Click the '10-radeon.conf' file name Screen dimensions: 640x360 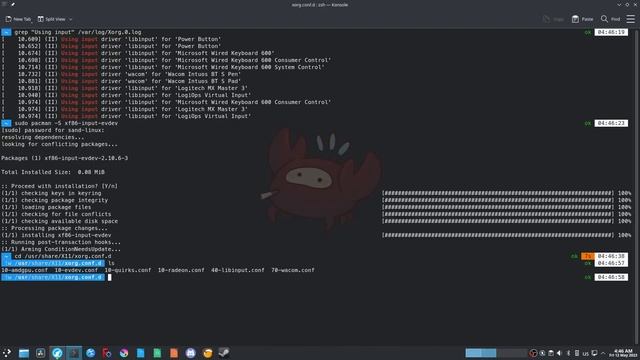point(181,270)
